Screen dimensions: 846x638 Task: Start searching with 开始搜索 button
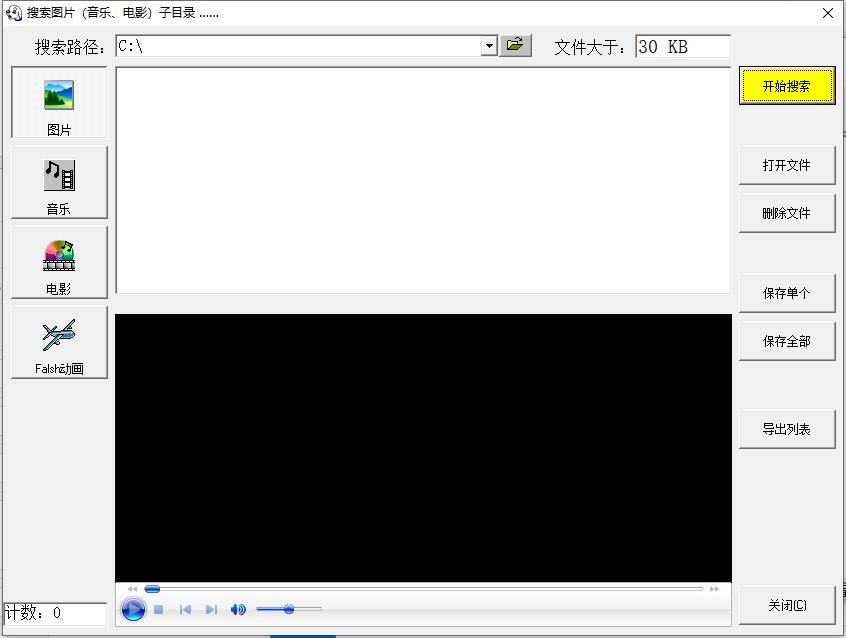point(787,86)
